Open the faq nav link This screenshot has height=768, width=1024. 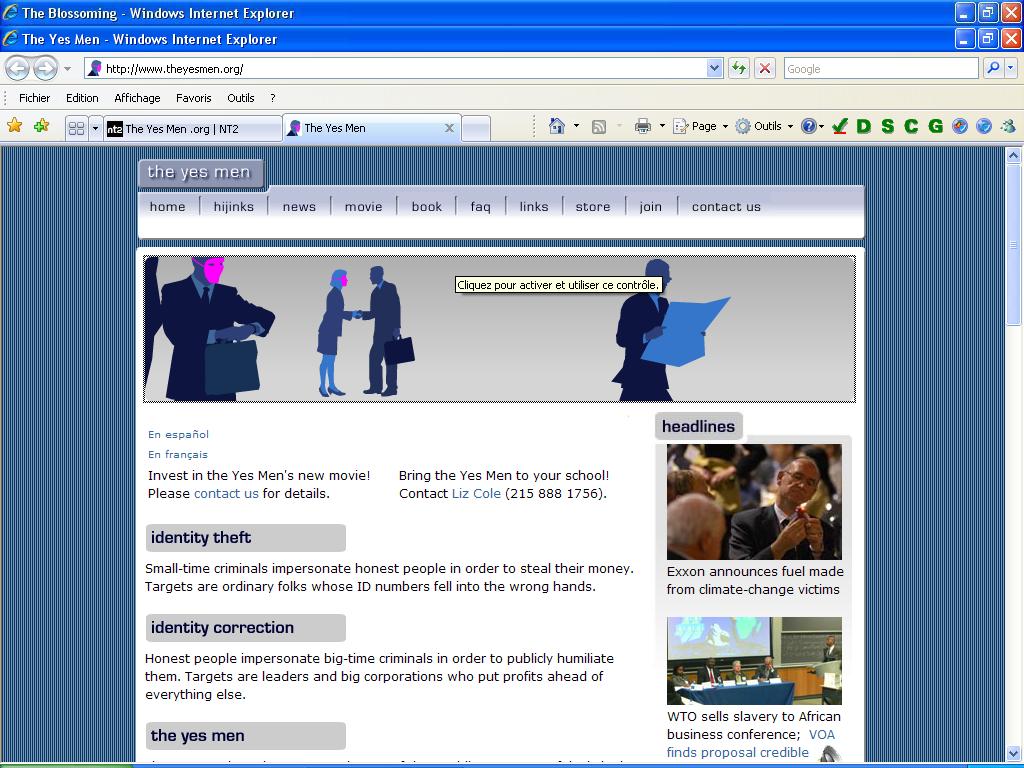(x=480, y=206)
